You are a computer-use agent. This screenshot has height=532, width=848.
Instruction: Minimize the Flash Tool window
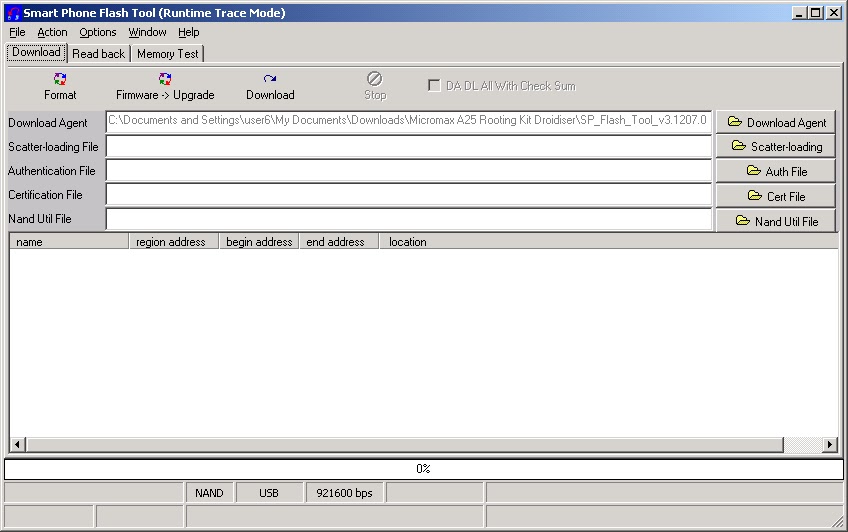tap(800, 12)
